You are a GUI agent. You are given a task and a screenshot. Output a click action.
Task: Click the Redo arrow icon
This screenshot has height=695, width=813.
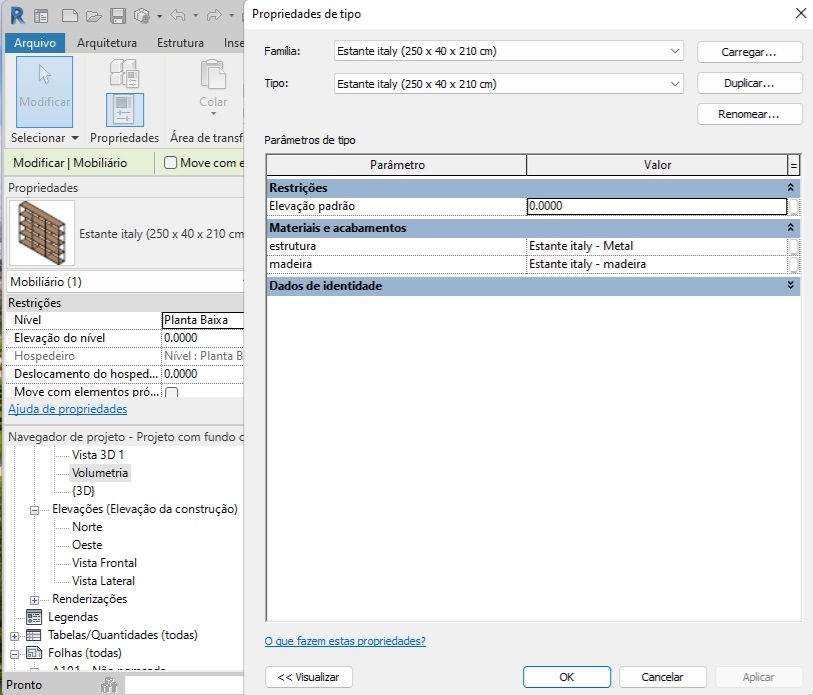214,16
